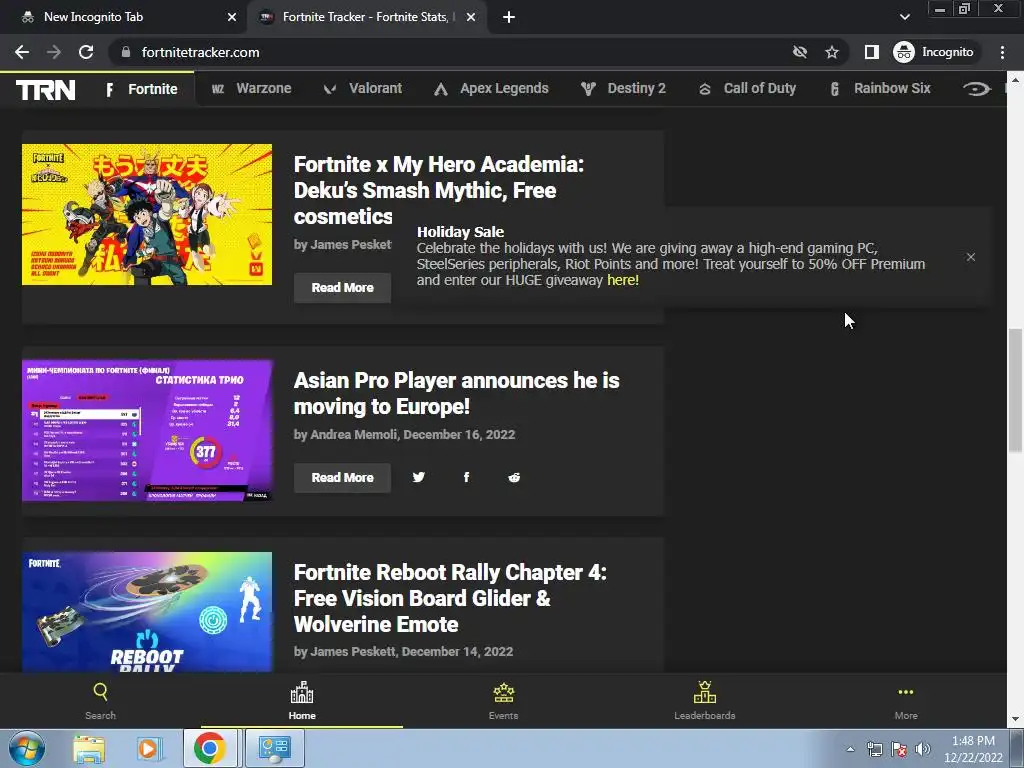The width and height of the screenshot is (1024, 768).
Task: Open the taskbar clock and date
Action: tap(973, 749)
